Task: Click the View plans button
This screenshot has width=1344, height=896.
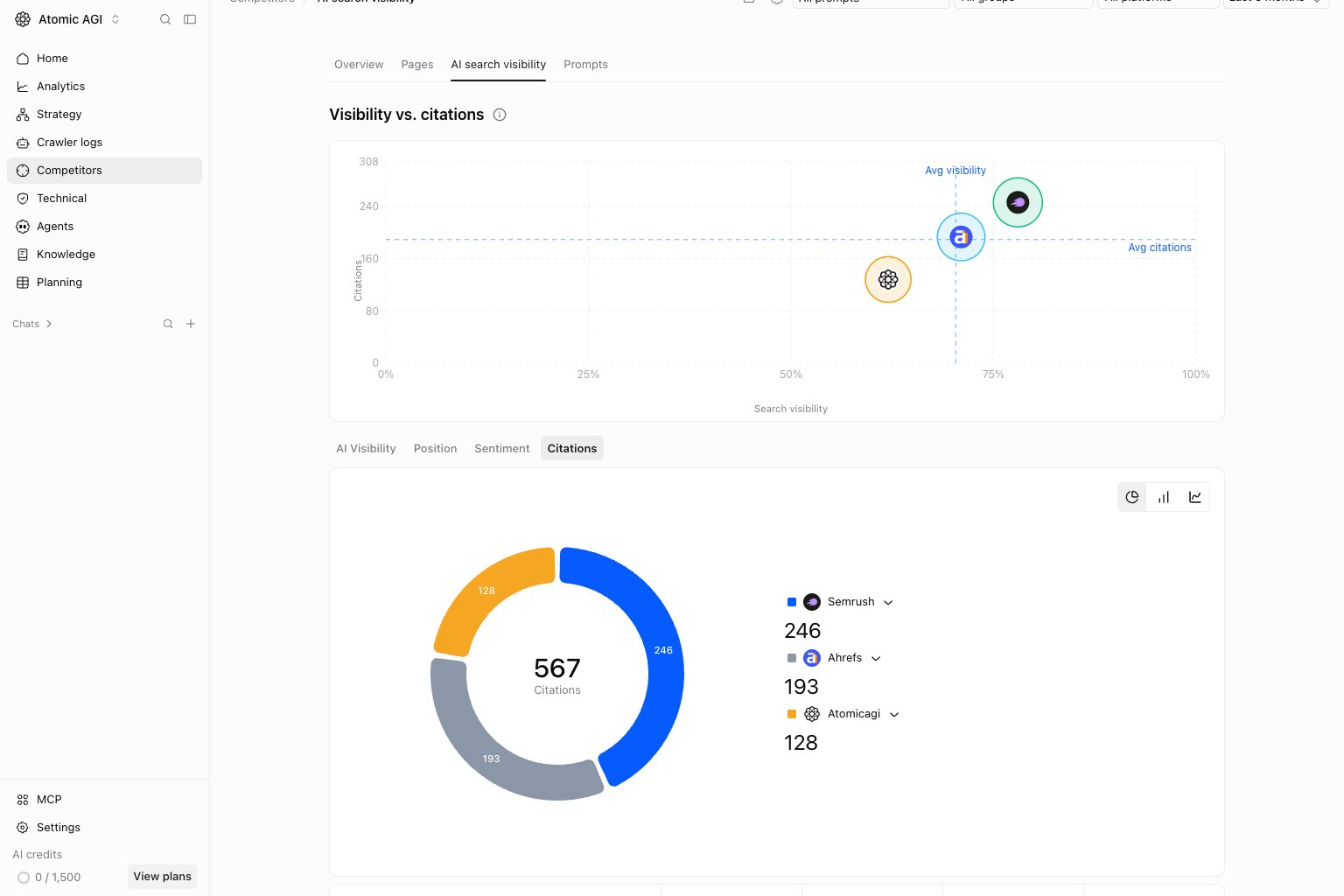Action: click(x=163, y=877)
